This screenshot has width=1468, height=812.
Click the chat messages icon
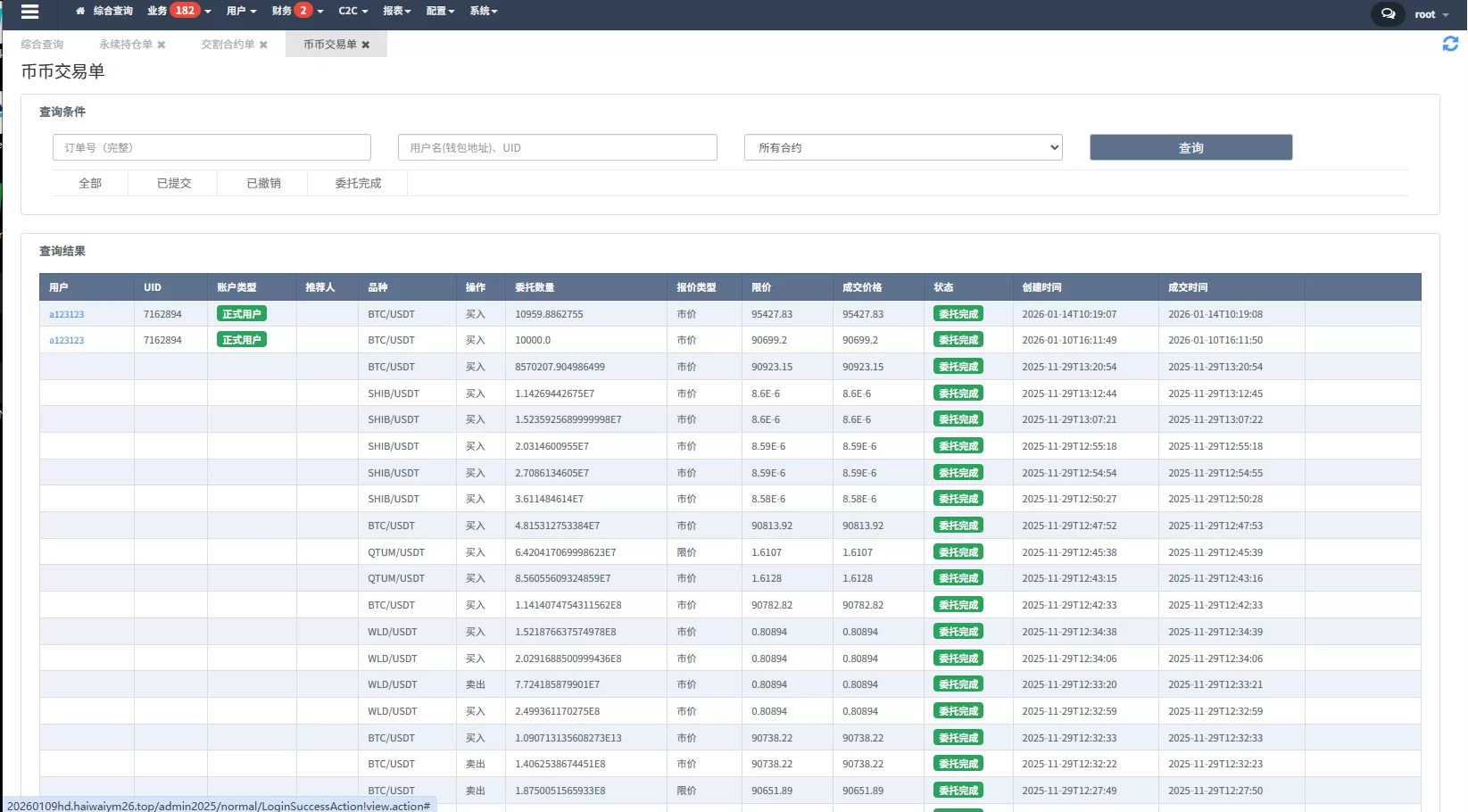[x=1388, y=14]
